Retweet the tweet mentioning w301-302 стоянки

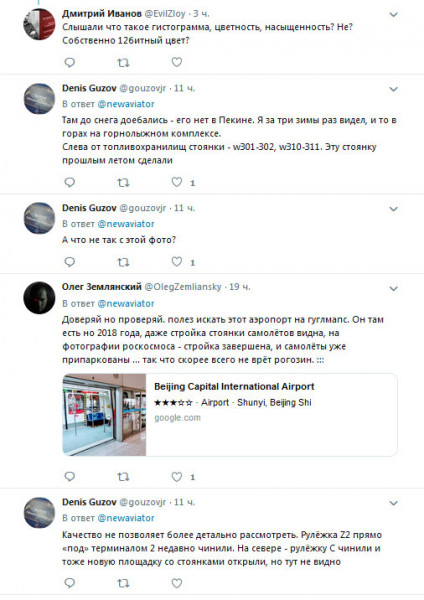click(x=123, y=183)
